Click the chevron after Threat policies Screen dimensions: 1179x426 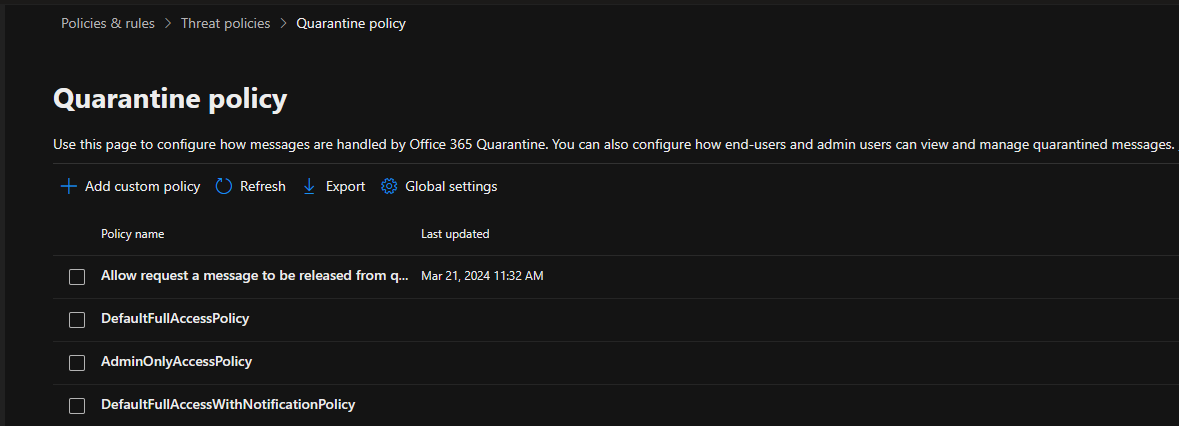pos(283,23)
